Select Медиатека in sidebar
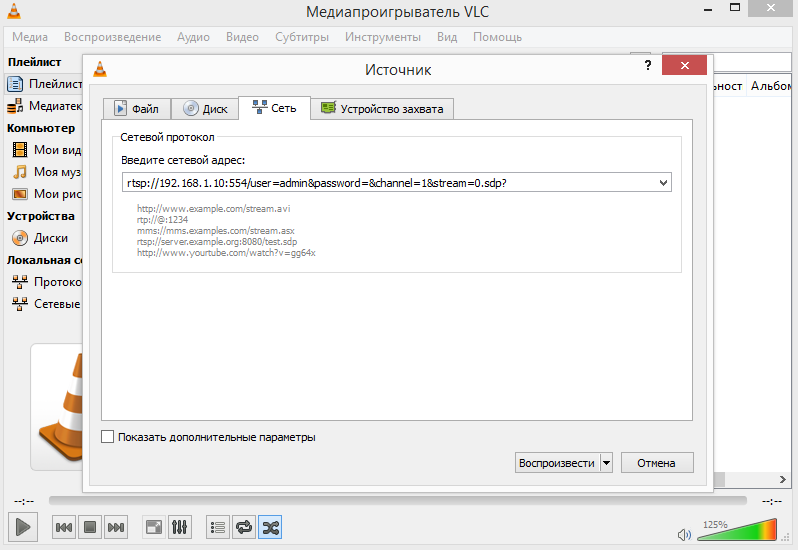This screenshot has height=550, width=798. coord(44,106)
